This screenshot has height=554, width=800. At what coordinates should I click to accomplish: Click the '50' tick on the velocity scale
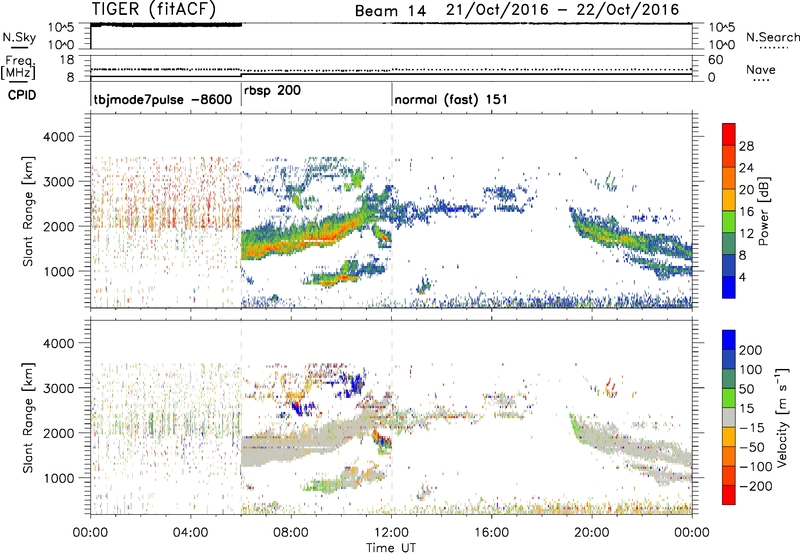tap(746, 389)
